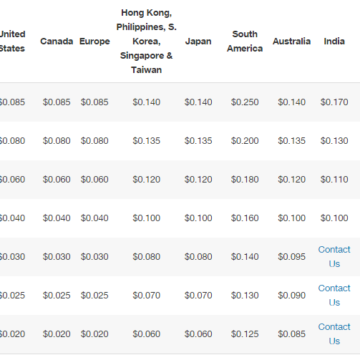The height and width of the screenshot is (360, 360).
Task: Click the $0.095 Australia price cell
Action: tap(292, 257)
